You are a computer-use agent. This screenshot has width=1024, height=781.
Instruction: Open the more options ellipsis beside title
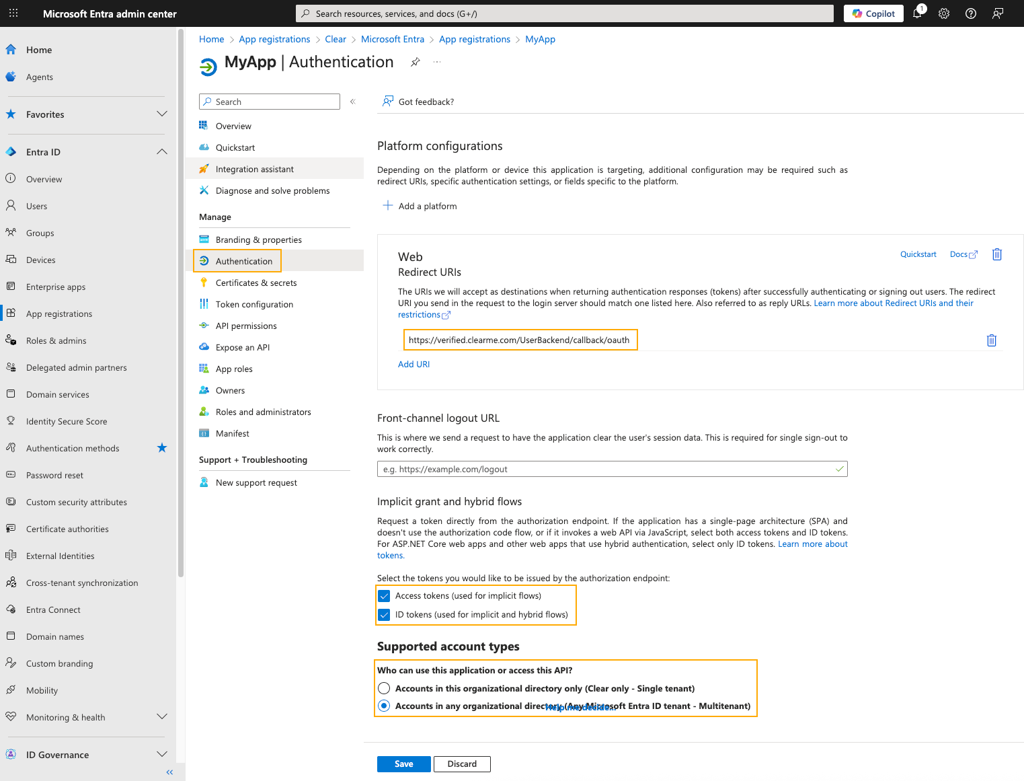(x=437, y=62)
